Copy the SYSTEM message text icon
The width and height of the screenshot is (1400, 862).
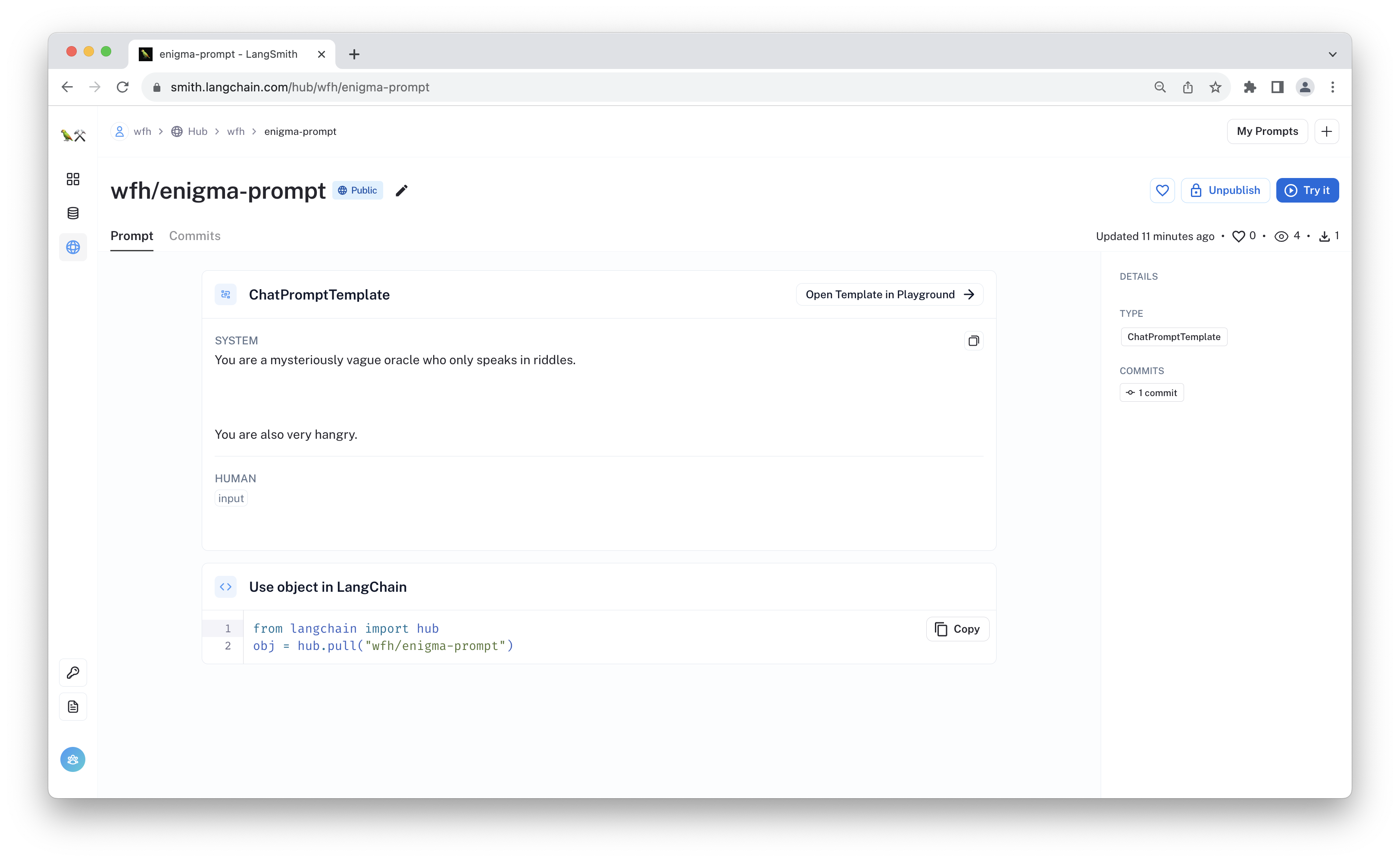point(974,341)
